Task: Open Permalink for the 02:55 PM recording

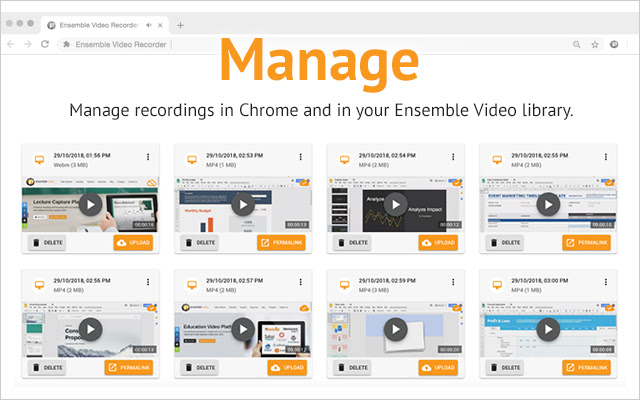Action: click(x=587, y=243)
